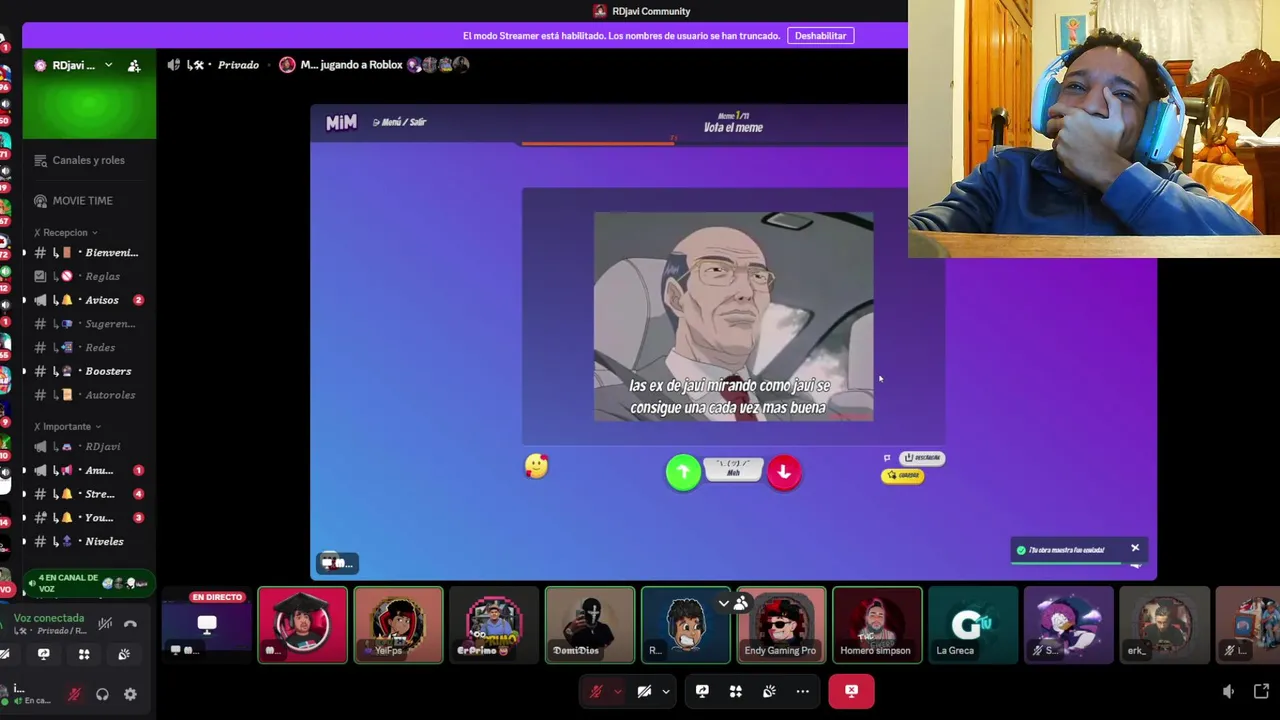Screen dimensions: 1280x720
Task: Click the yellow Guardar save button
Action: point(903,475)
